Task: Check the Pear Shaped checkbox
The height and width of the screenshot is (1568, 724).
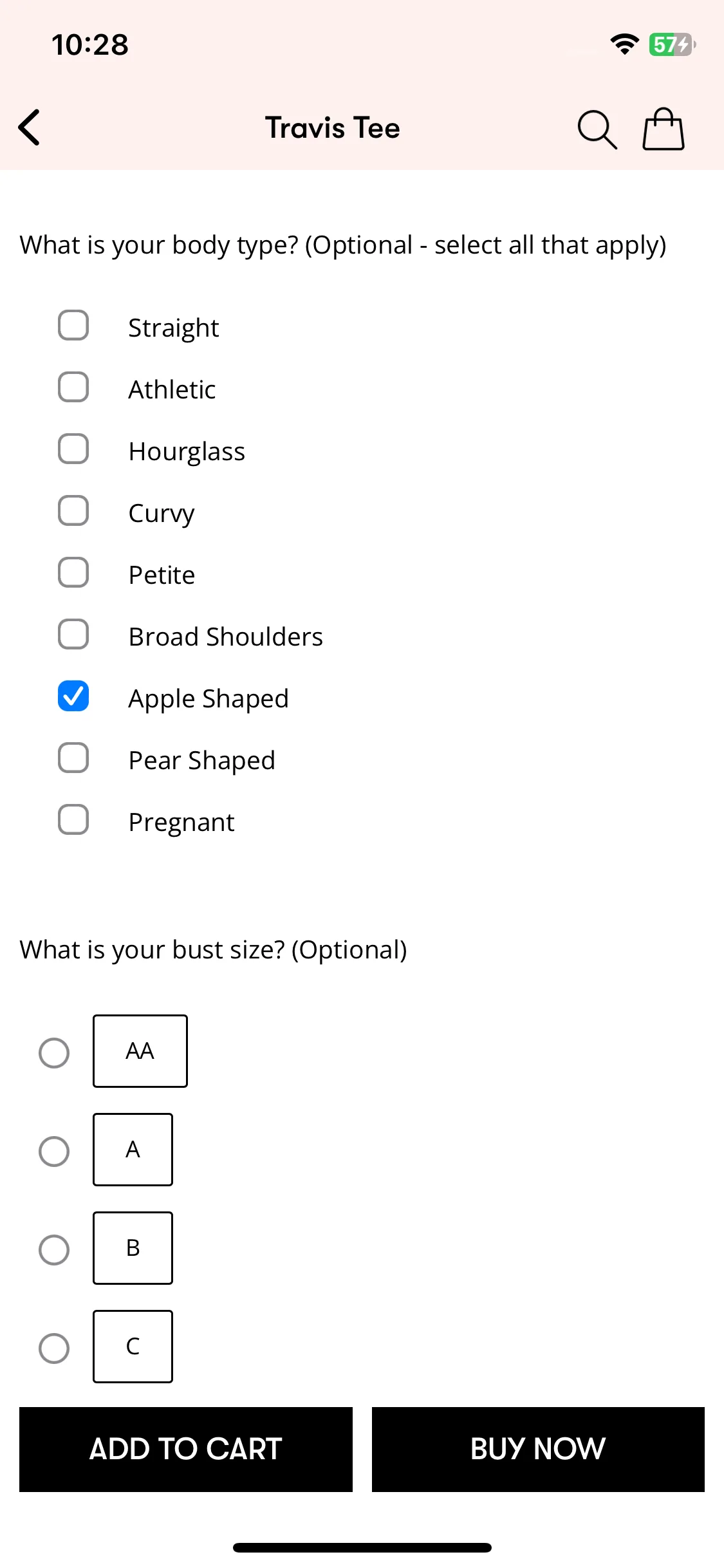Action: pos(73,758)
